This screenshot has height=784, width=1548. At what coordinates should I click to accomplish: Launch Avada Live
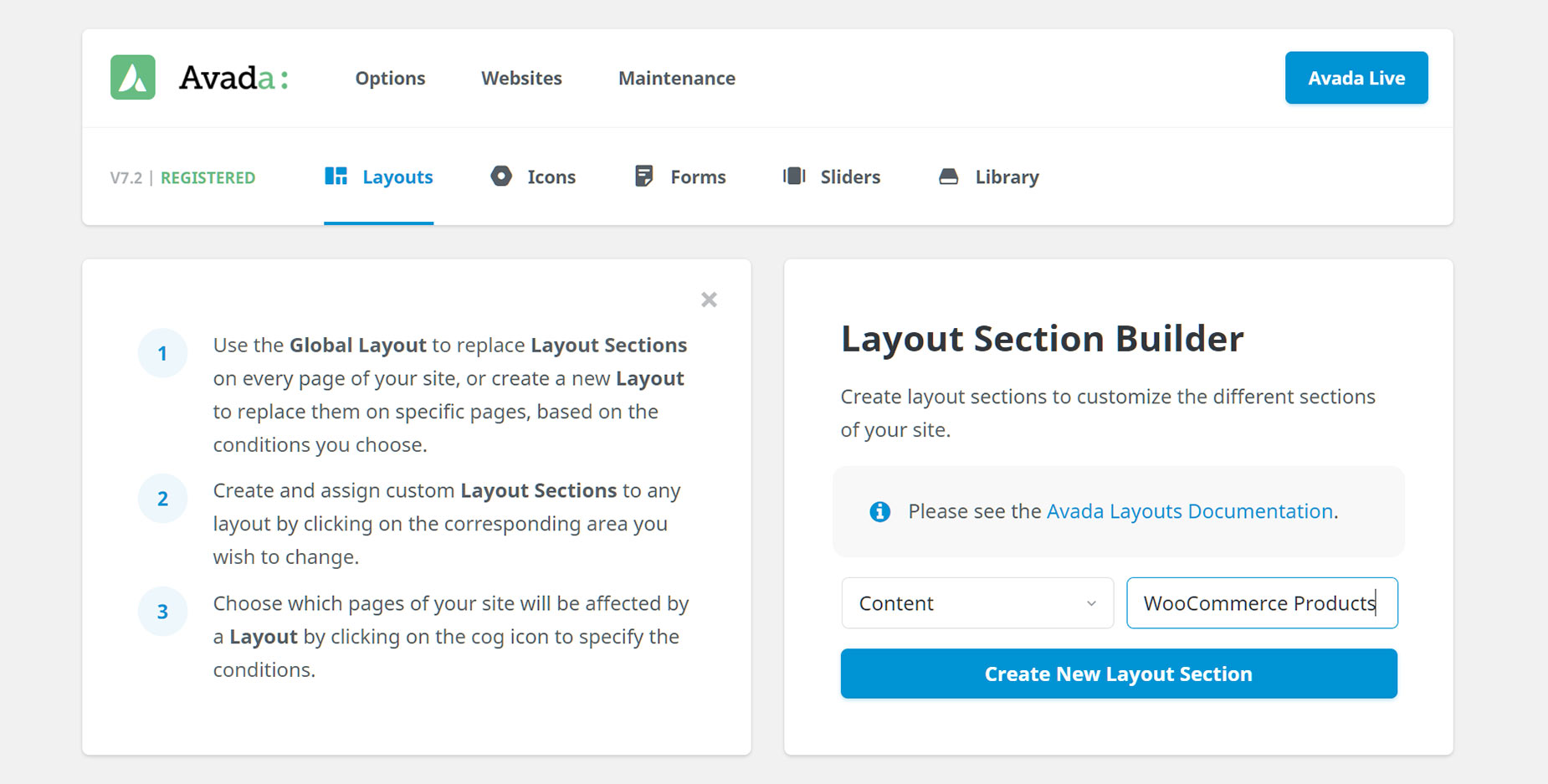[1356, 78]
